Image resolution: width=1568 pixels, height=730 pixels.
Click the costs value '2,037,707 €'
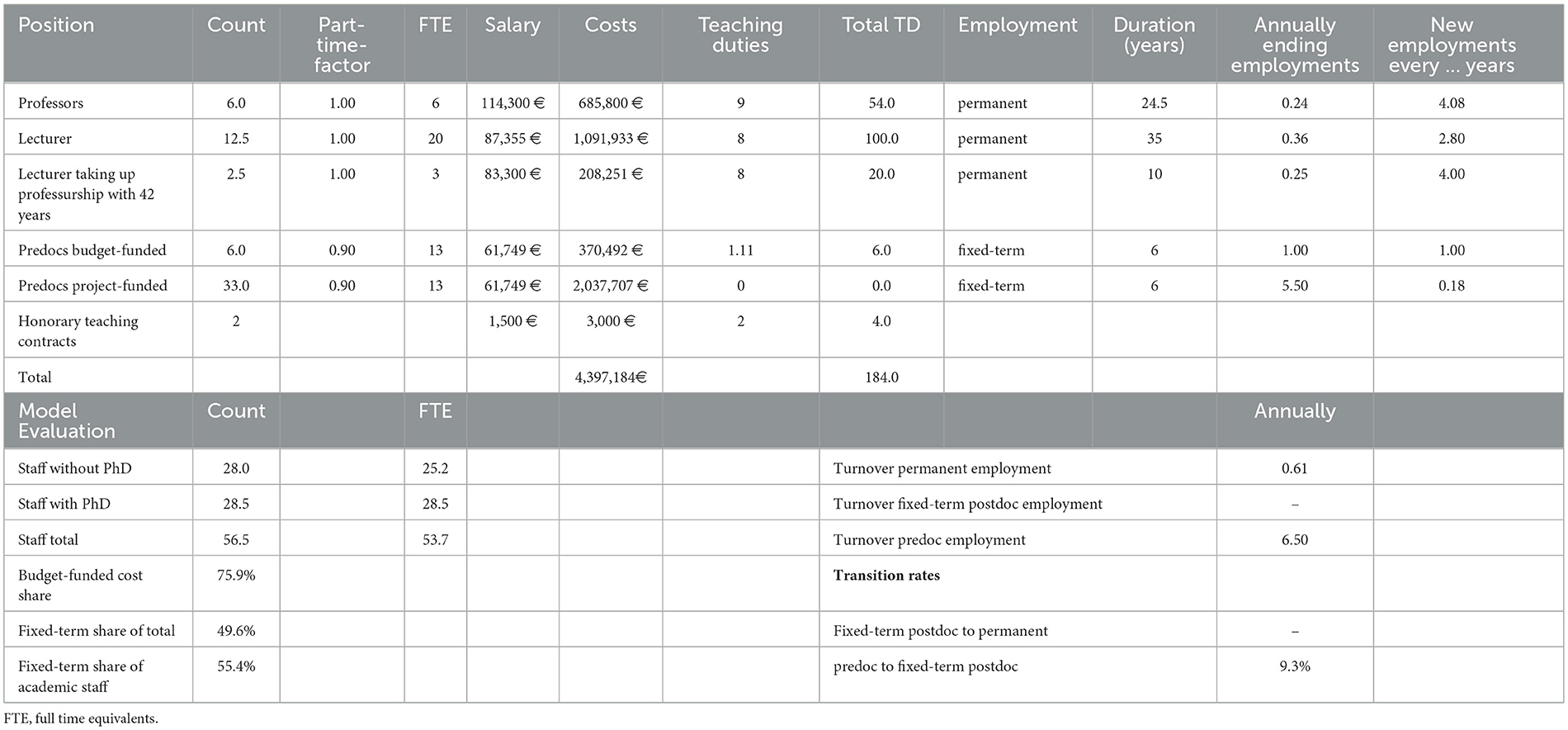point(611,286)
